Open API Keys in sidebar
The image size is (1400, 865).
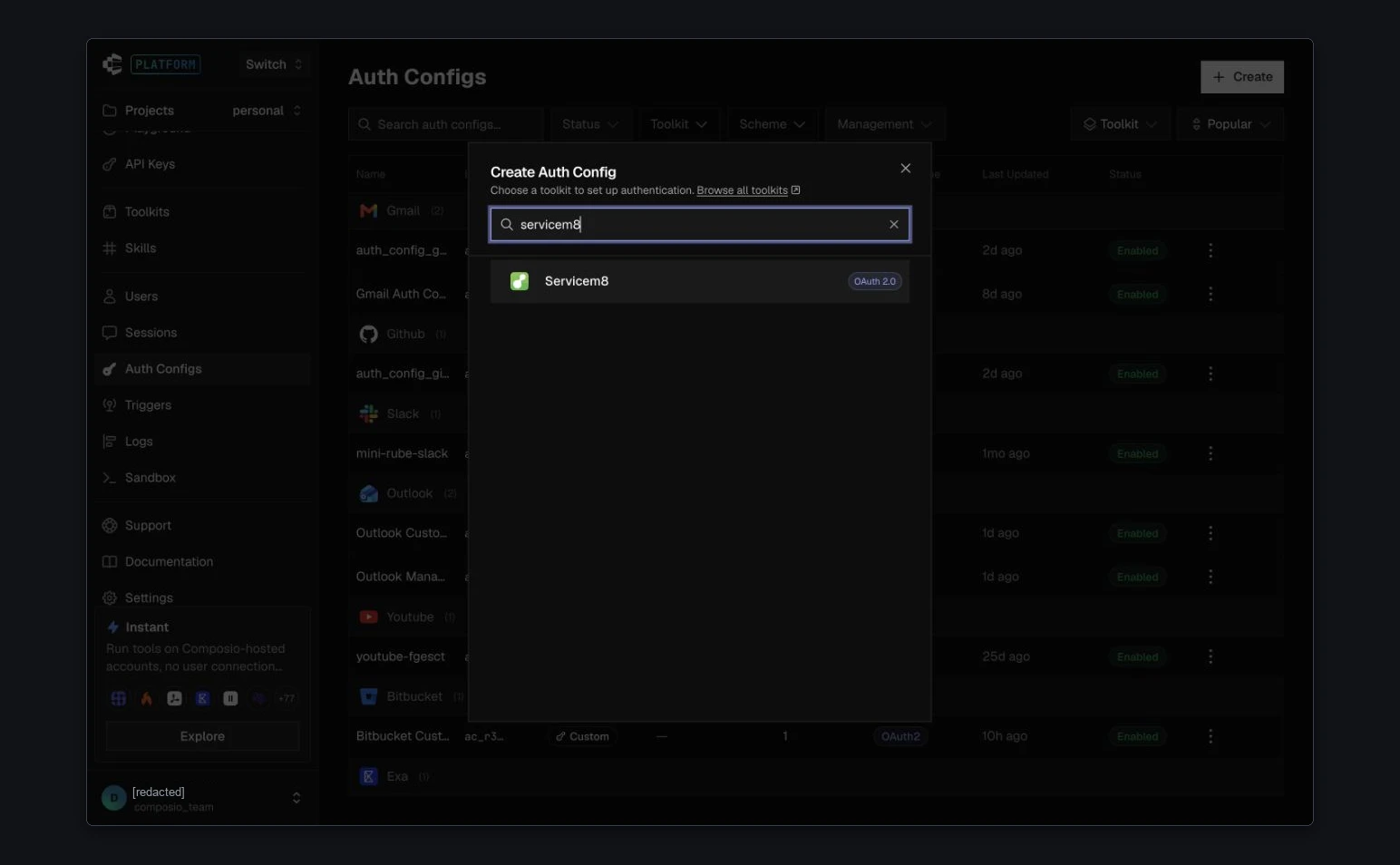(150, 164)
